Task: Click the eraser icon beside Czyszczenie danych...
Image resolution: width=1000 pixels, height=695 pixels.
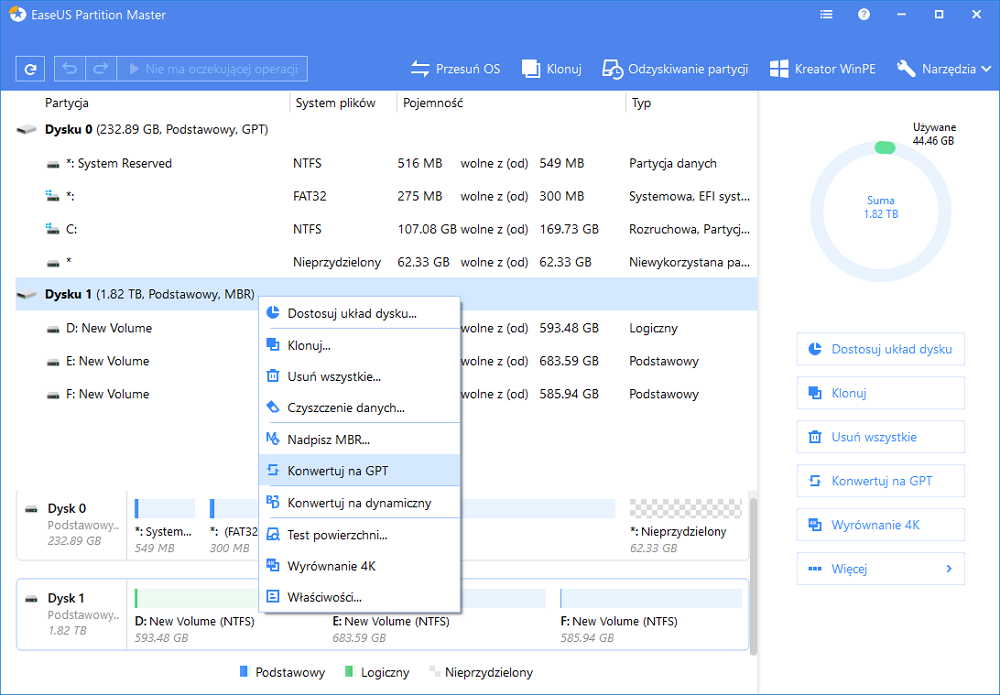Action: tap(273, 407)
